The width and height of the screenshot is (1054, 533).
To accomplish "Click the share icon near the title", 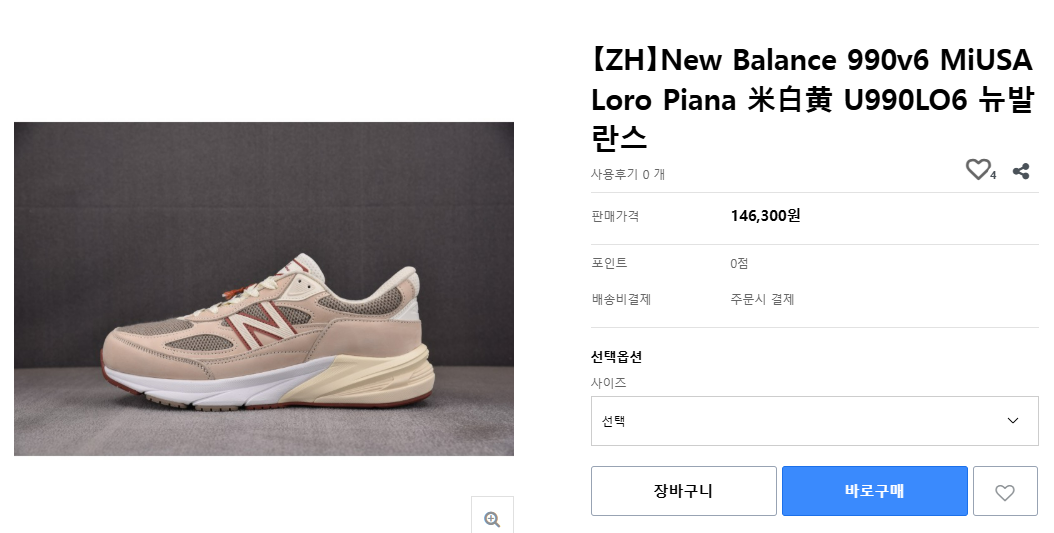I will coord(1021,171).
